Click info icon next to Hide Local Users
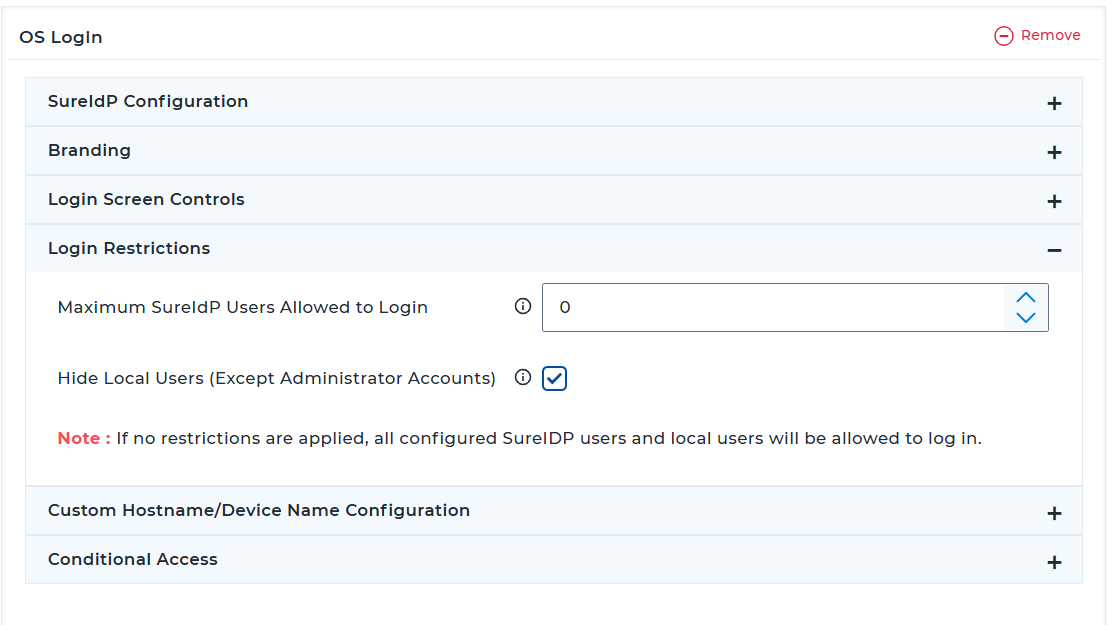This screenshot has height=625, width=1108. pos(522,378)
